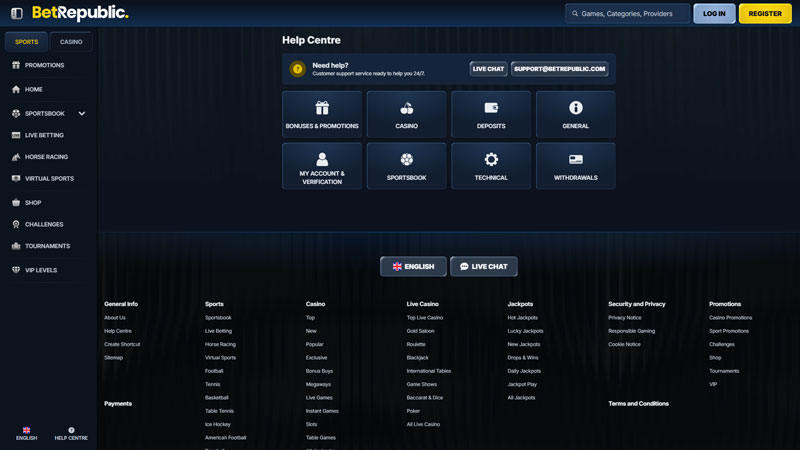Viewport: 800px width, 450px height.
Task: Open the Gold Saloon footer link
Action: click(x=420, y=331)
